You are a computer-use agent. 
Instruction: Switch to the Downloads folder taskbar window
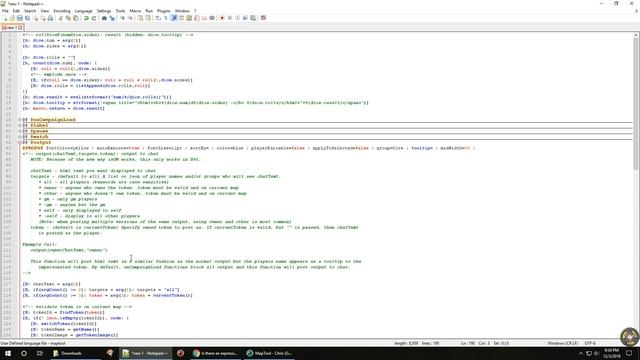[x=75, y=353]
